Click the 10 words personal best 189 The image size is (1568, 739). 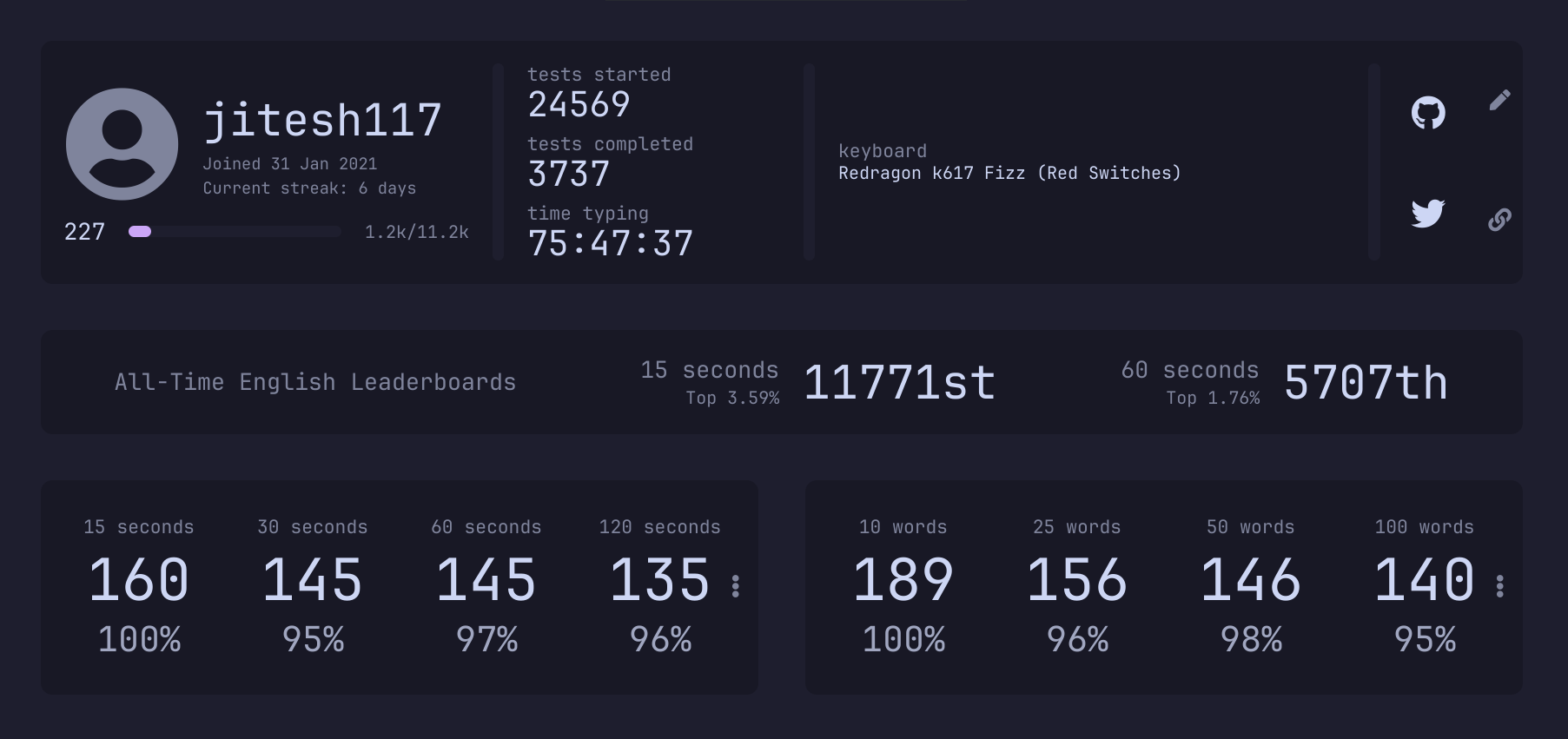tap(903, 580)
